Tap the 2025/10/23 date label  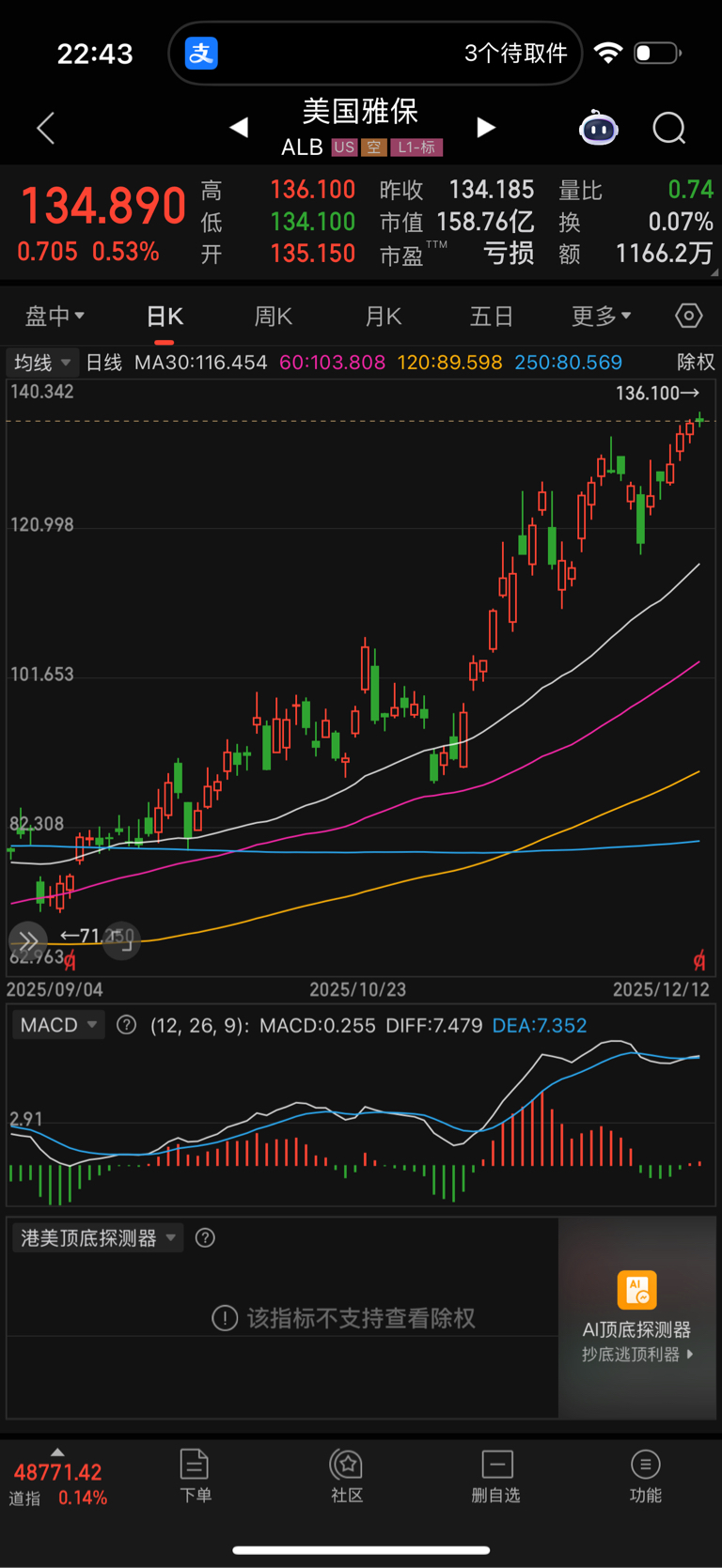pos(358,989)
